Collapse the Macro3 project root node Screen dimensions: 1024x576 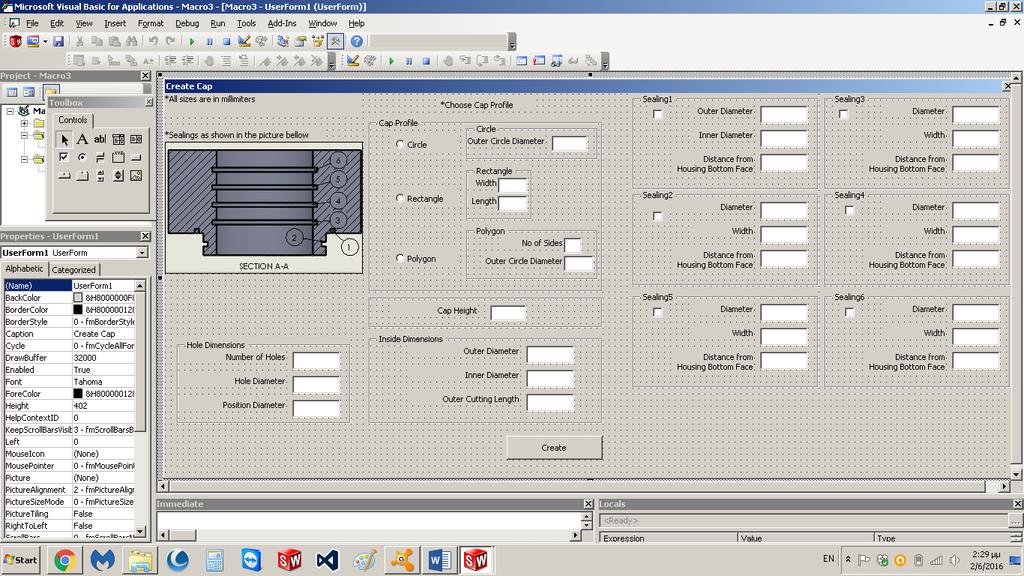(10, 111)
